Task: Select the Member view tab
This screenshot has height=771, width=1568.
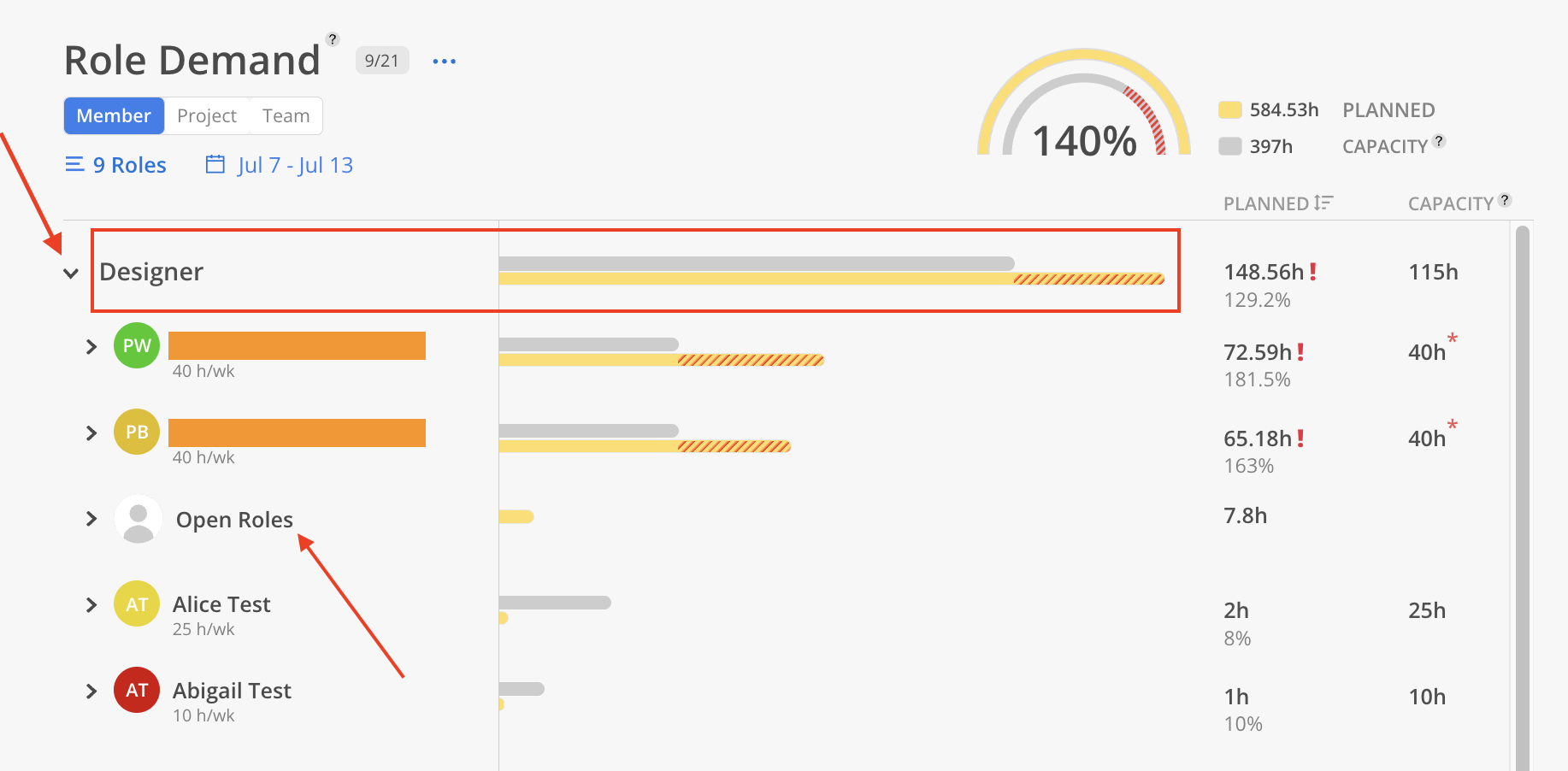Action: click(114, 116)
